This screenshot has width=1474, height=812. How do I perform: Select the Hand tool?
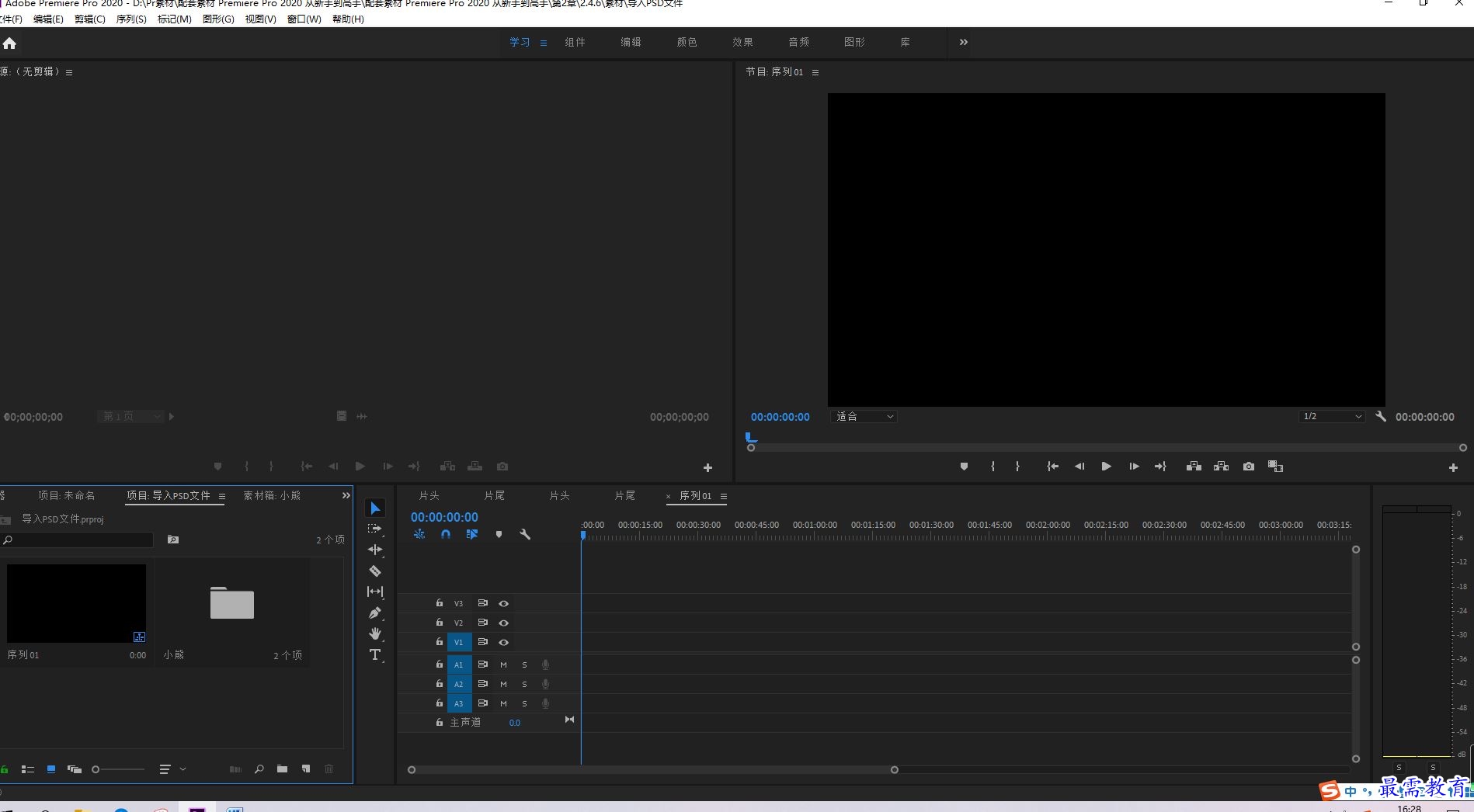pyautogui.click(x=375, y=633)
